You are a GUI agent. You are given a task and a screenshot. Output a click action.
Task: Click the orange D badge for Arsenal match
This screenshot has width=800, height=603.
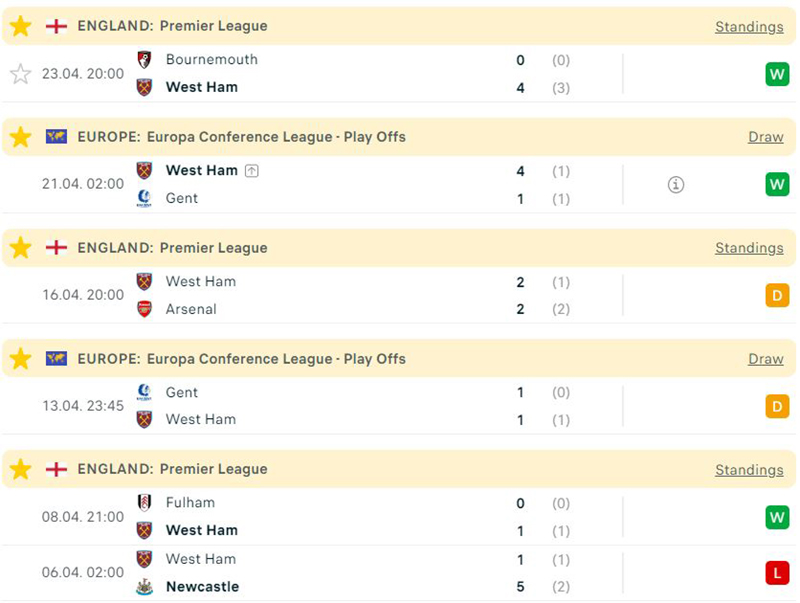tap(777, 296)
